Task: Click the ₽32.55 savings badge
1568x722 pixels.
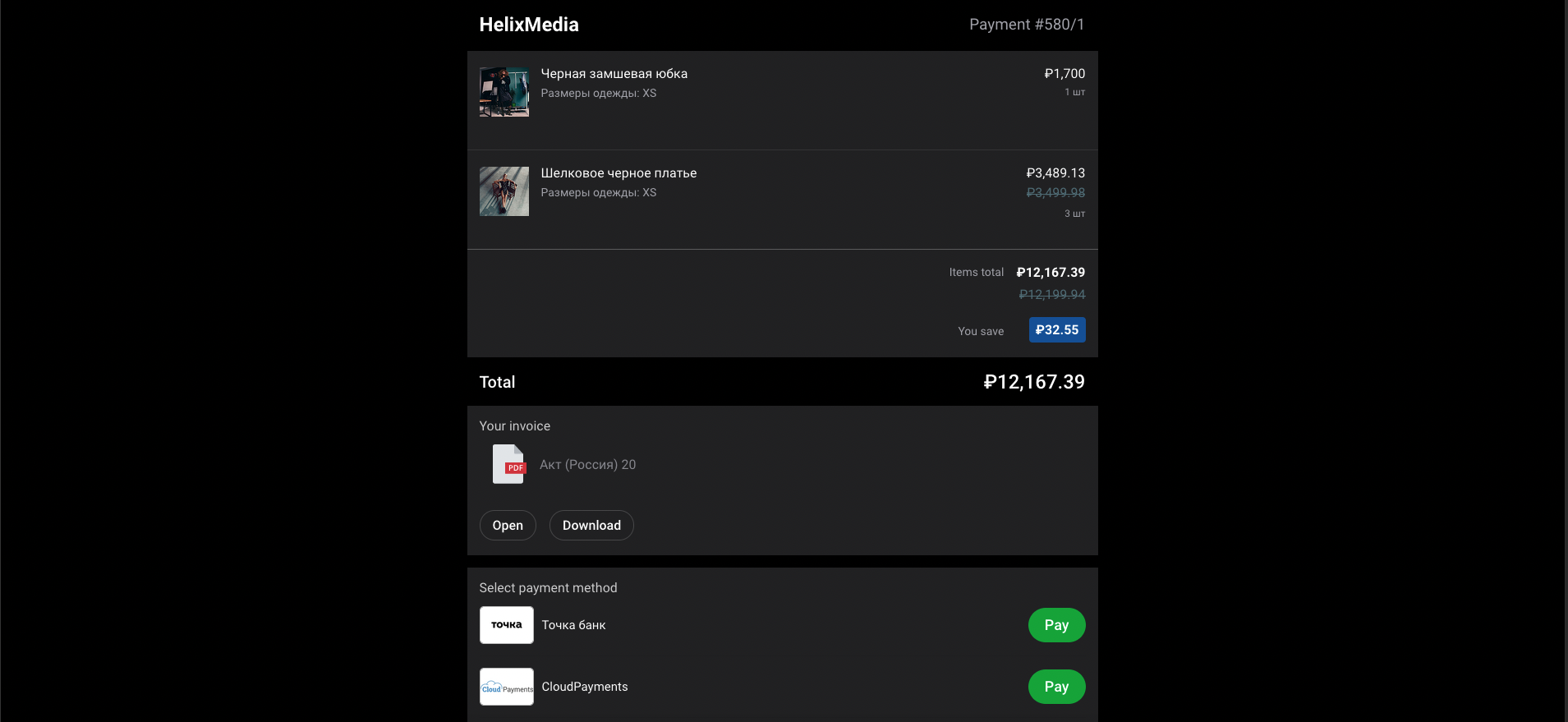Action: (x=1057, y=330)
